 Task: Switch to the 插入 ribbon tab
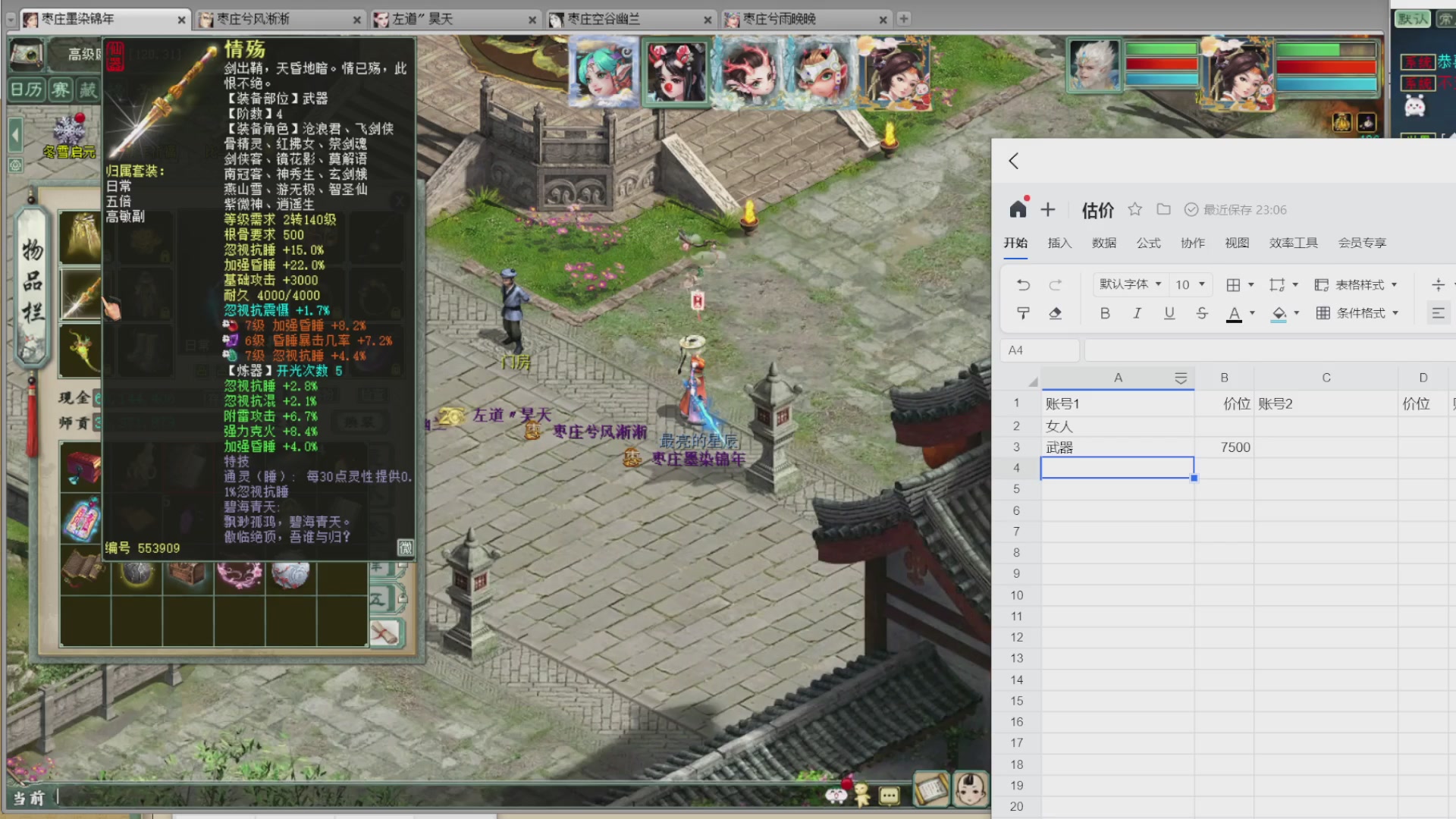click(1059, 243)
